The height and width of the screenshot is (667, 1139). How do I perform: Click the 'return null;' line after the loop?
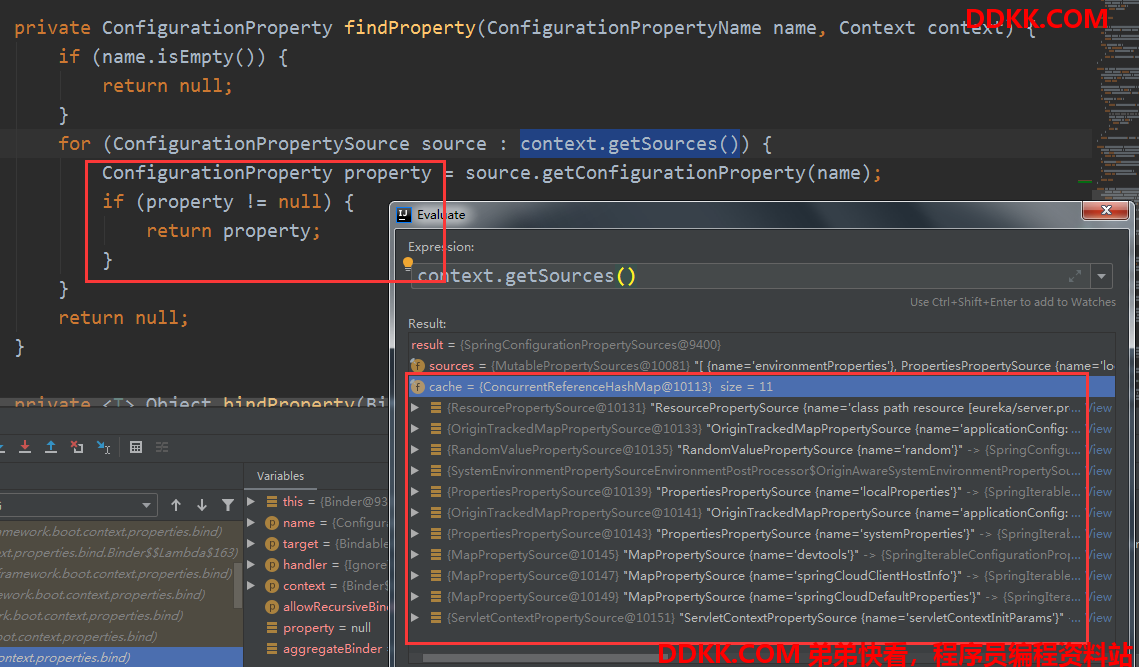pyautogui.click(x=123, y=318)
